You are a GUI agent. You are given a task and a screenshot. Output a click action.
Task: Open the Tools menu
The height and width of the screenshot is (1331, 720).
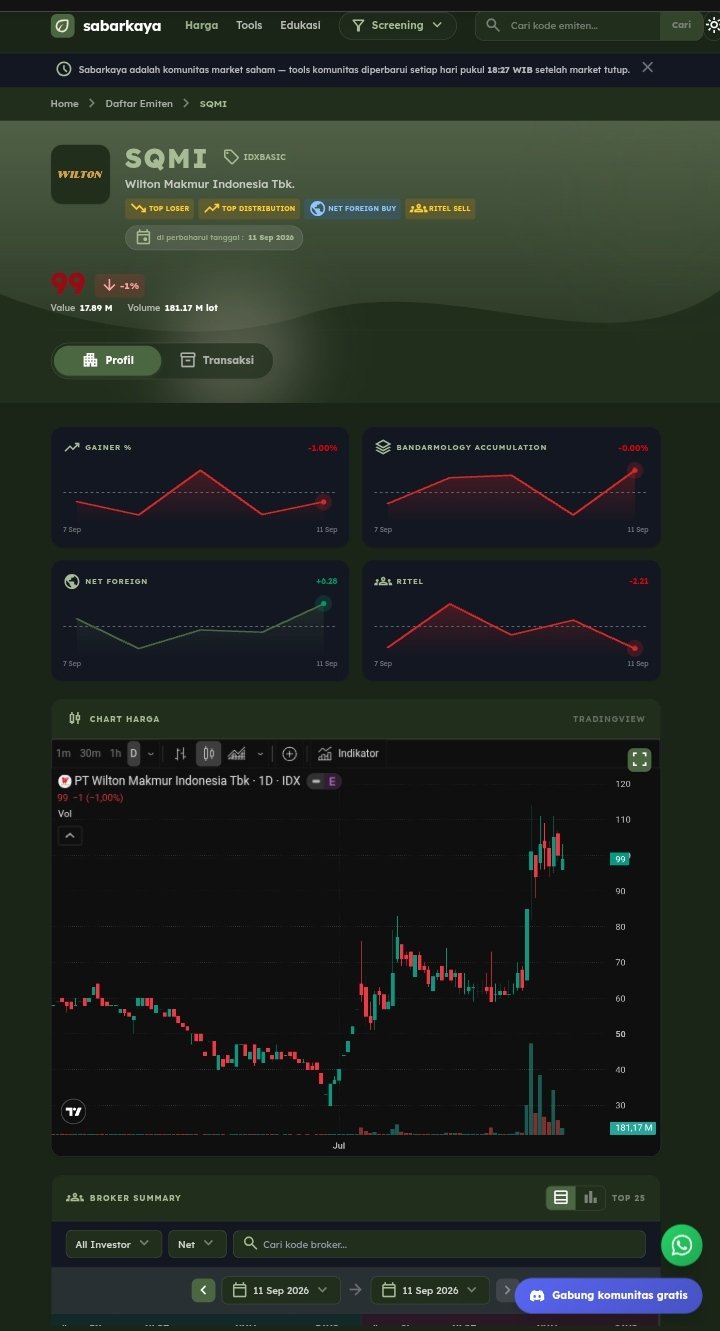pyautogui.click(x=249, y=25)
